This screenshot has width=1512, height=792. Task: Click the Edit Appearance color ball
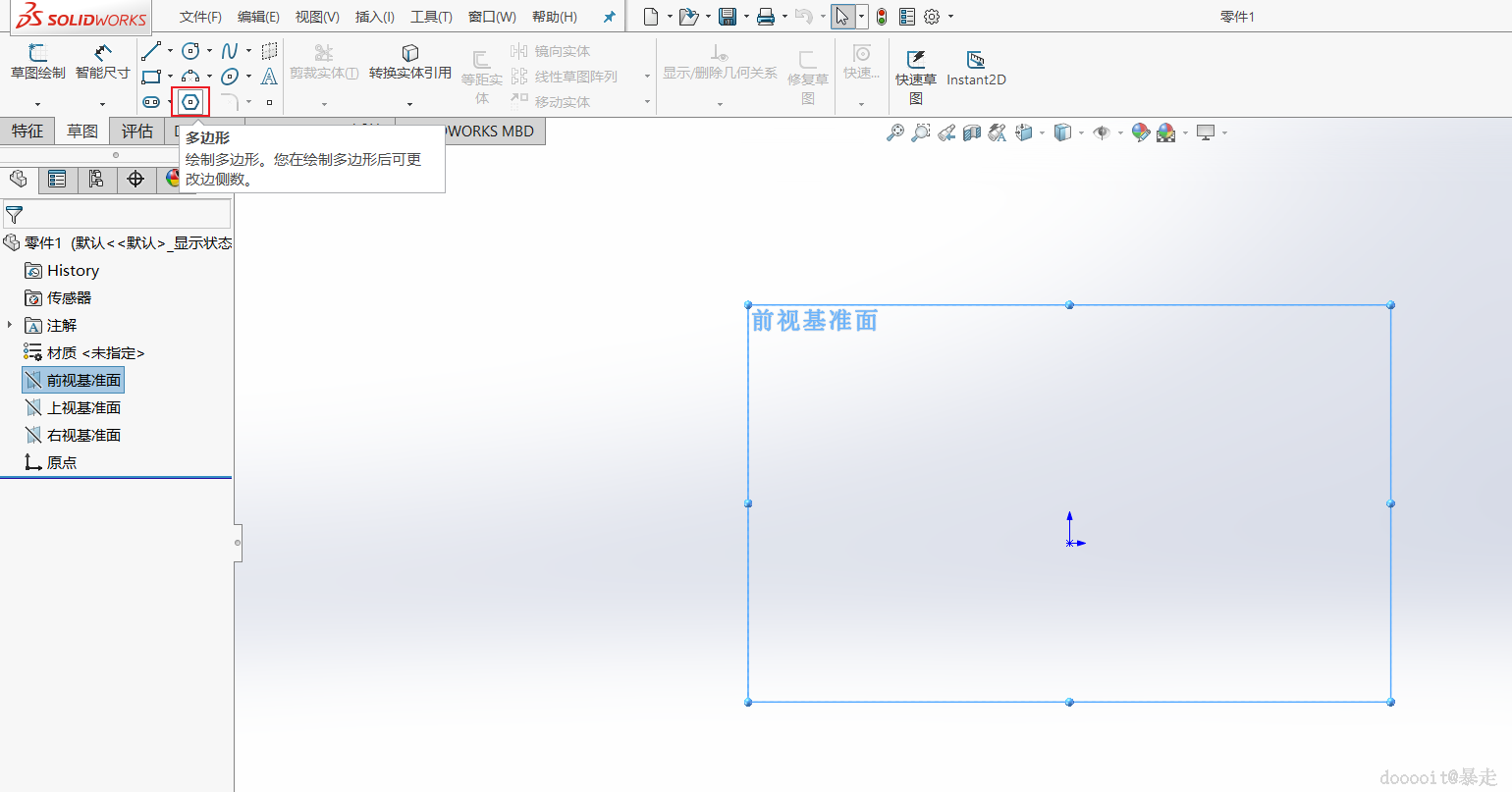[1140, 132]
